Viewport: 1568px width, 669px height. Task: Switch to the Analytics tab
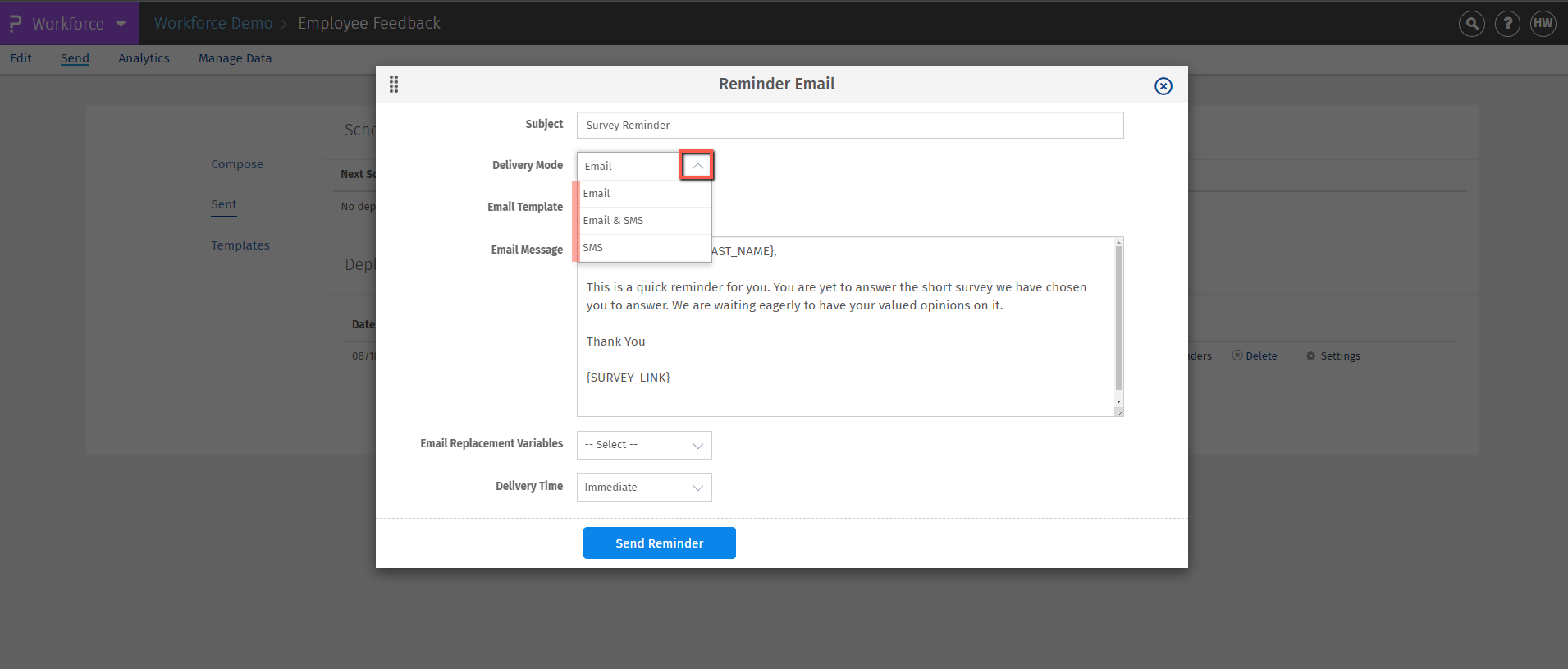(x=144, y=58)
